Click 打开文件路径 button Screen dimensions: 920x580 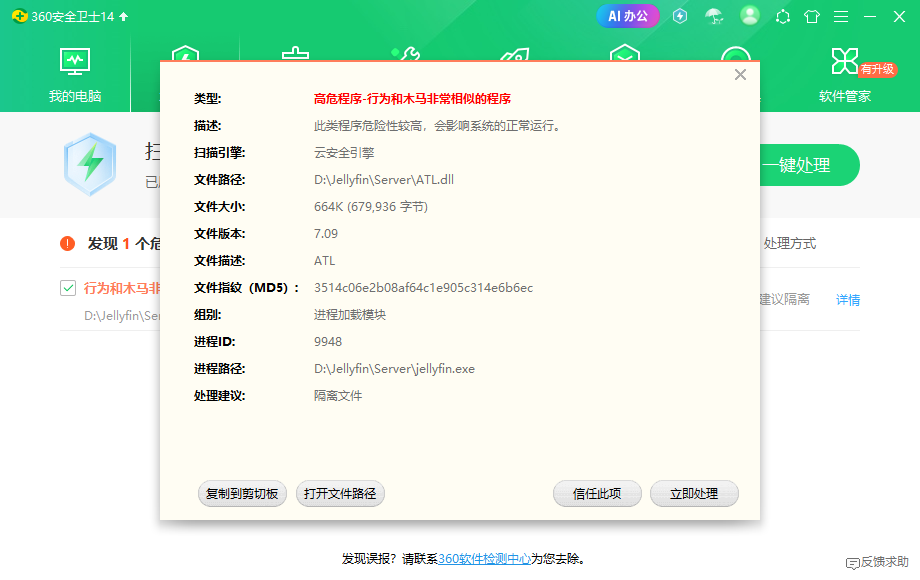point(340,494)
